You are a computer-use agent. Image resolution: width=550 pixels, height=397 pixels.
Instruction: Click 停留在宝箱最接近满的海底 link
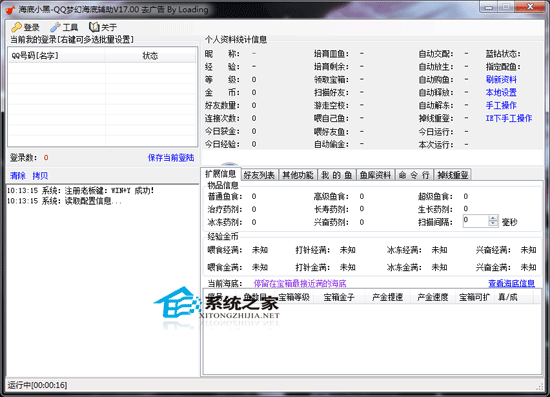pos(300,283)
